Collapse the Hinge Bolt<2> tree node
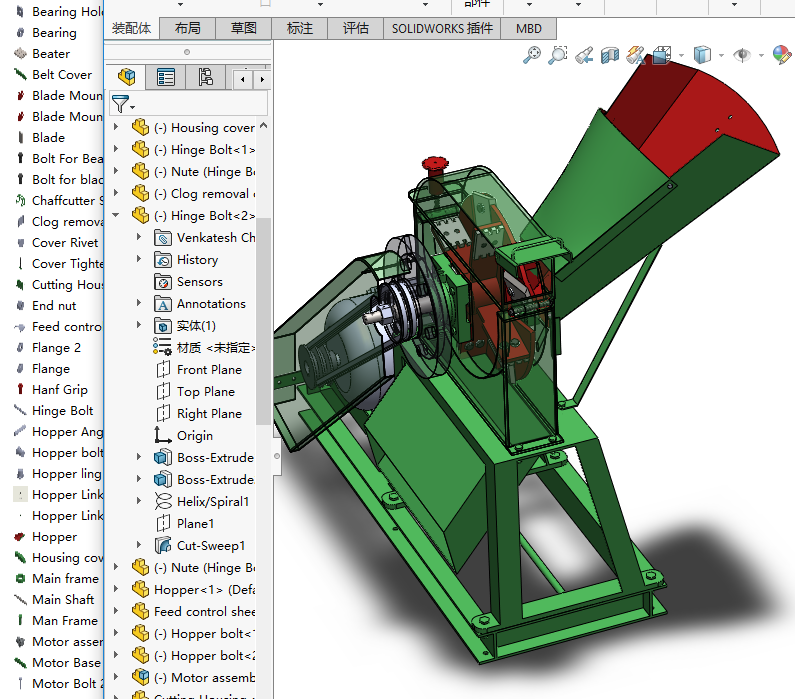This screenshot has width=795, height=699. pyautogui.click(x=117, y=216)
